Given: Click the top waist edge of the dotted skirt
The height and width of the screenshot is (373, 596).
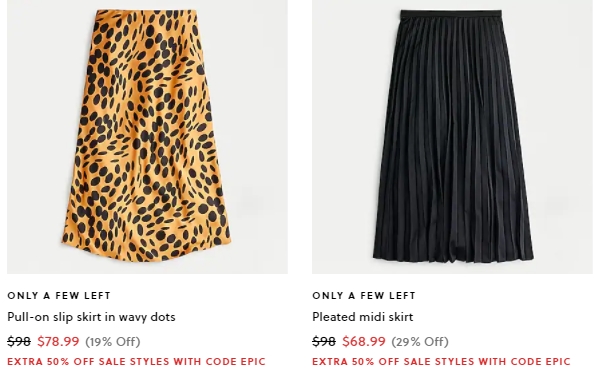Looking at the screenshot, I should click(x=146, y=12).
